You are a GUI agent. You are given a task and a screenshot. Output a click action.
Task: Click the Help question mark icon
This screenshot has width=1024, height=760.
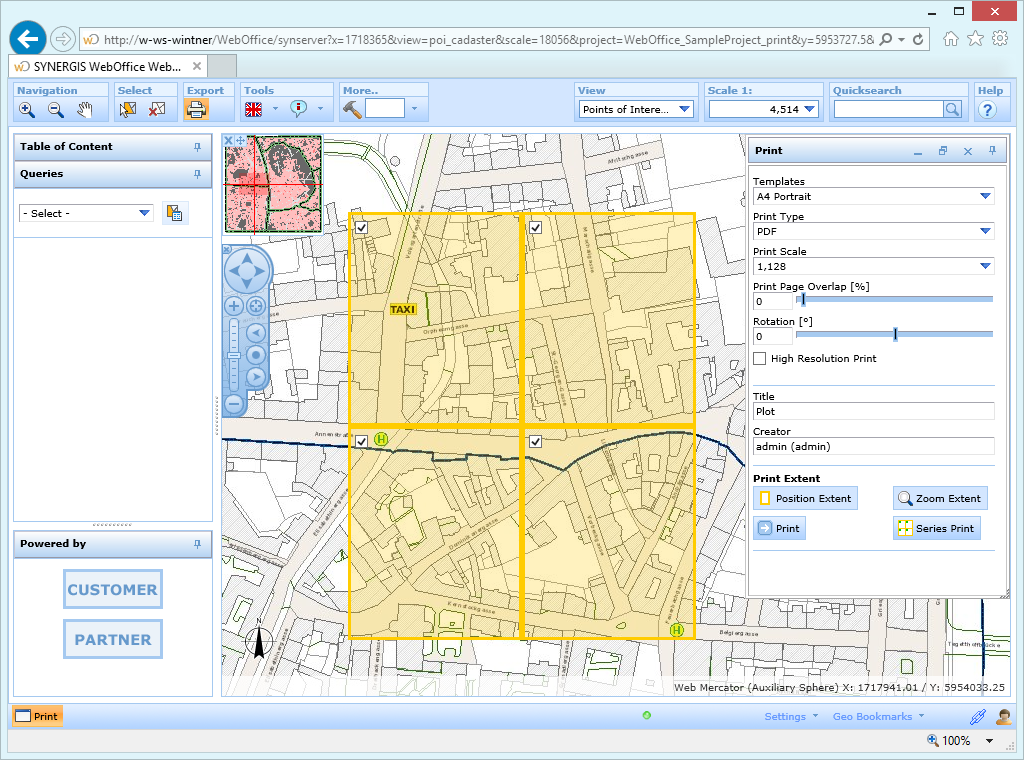pyautogui.click(x=988, y=110)
